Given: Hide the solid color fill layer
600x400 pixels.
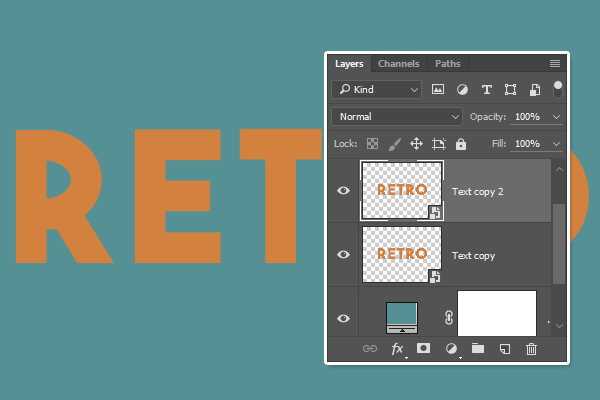Looking at the screenshot, I should pyautogui.click(x=343, y=318).
